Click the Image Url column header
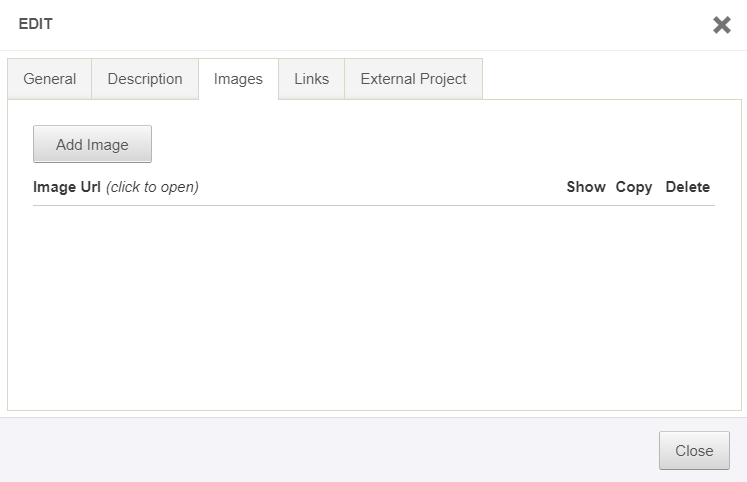The height and width of the screenshot is (482, 747). click(67, 187)
